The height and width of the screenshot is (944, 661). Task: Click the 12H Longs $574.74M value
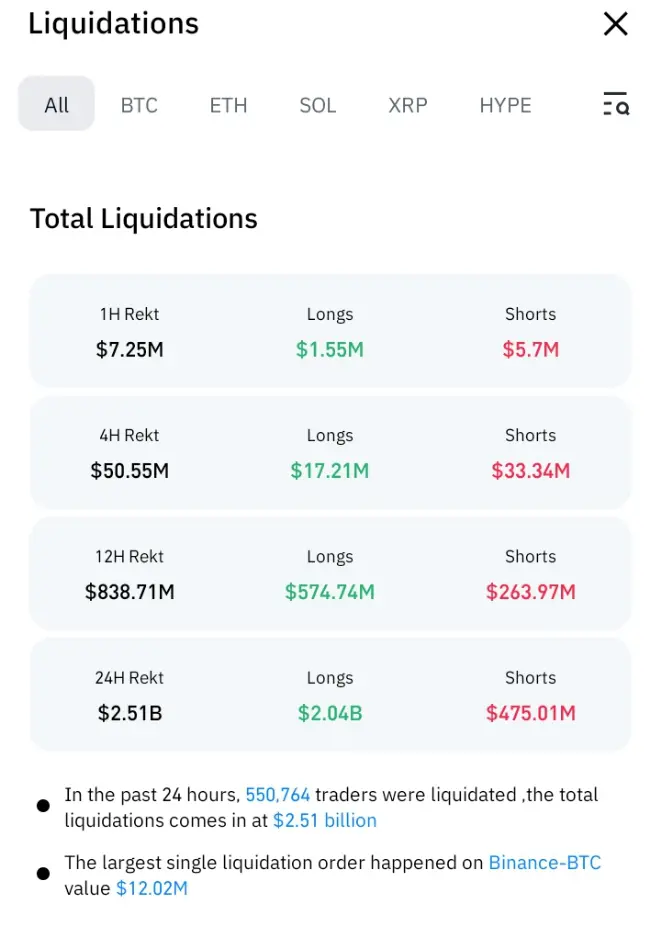[x=330, y=592]
